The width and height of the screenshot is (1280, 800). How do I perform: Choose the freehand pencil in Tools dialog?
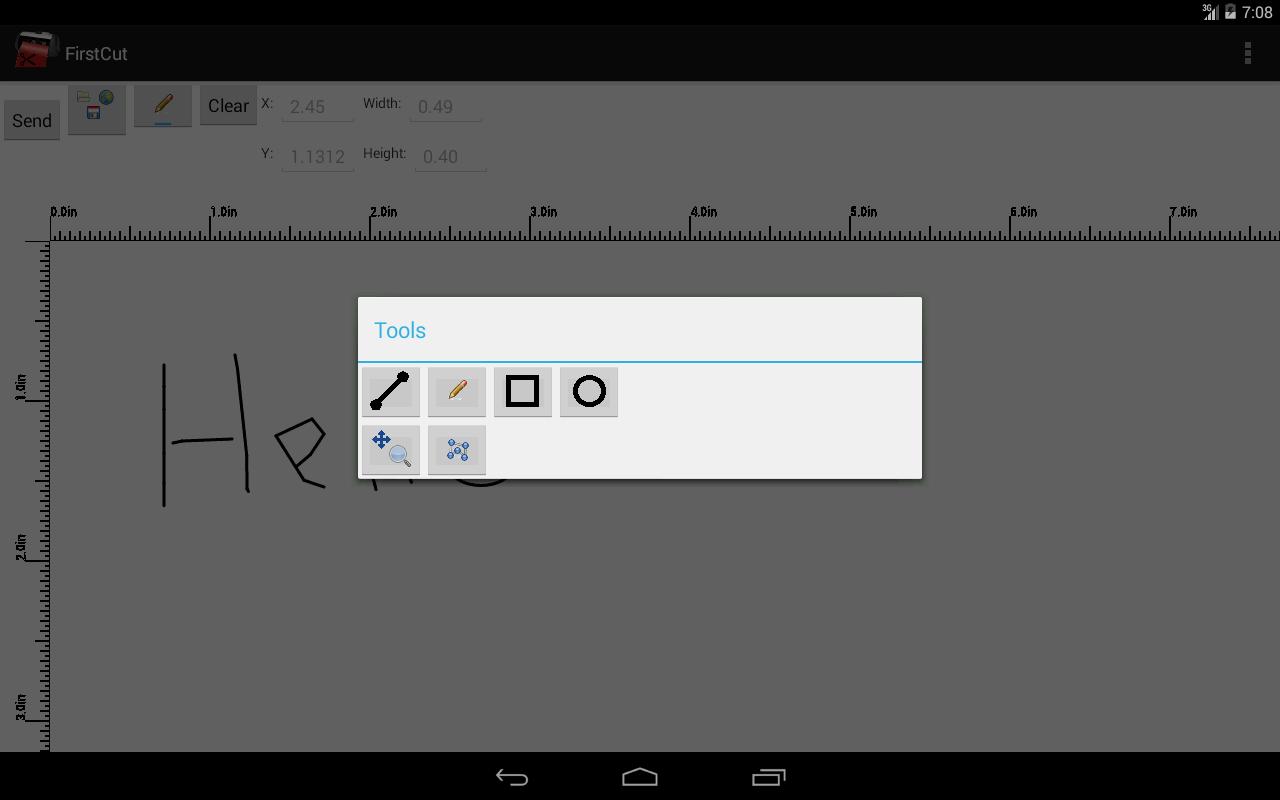point(457,391)
